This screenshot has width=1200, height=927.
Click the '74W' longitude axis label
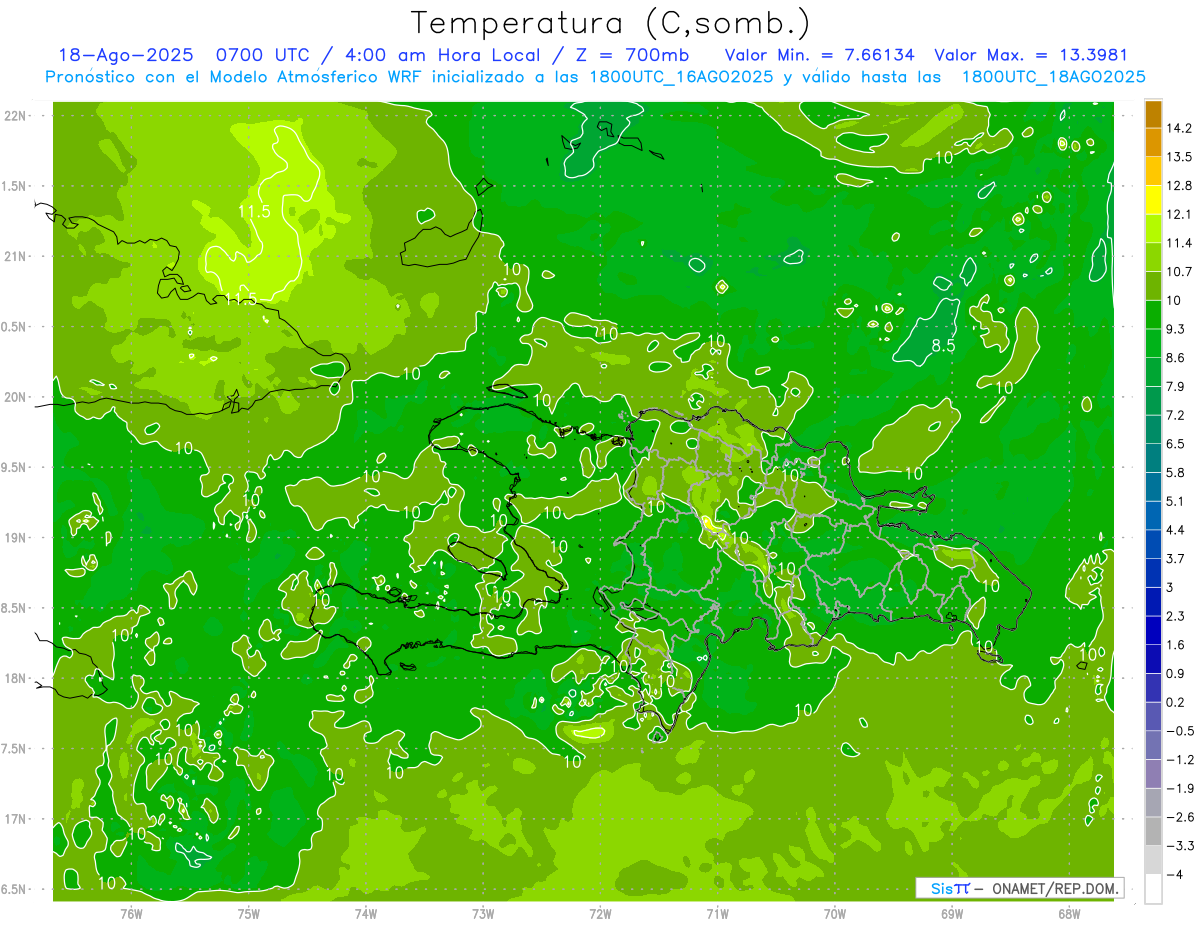(366, 914)
